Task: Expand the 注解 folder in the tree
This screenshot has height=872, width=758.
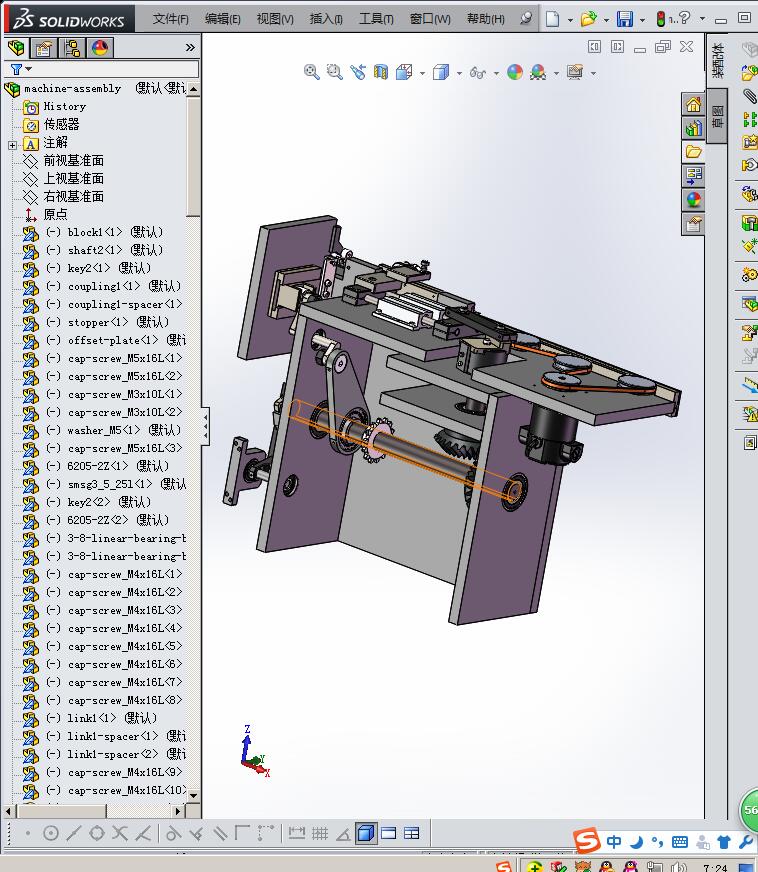Action: tap(12, 145)
